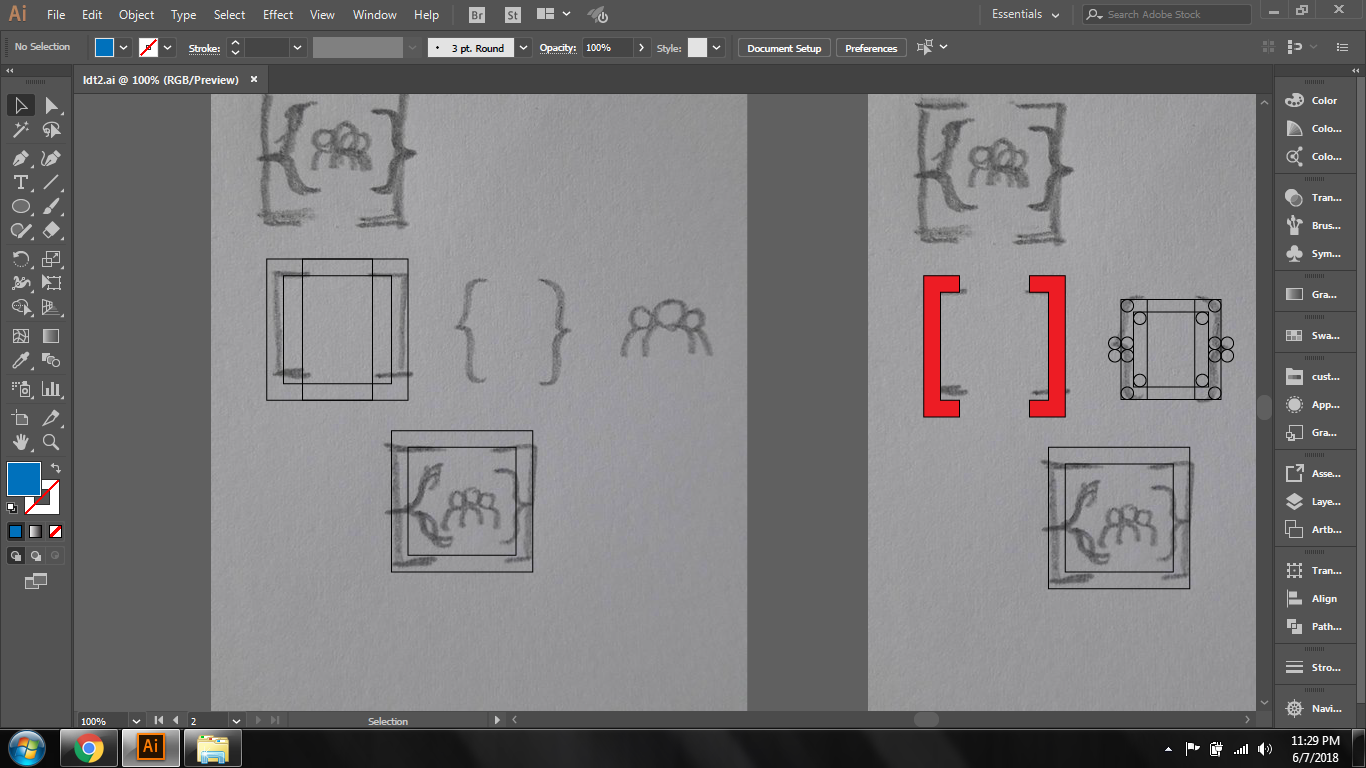Select the Gradient tool in the Tools panel
The image size is (1366, 768).
(51, 336)
